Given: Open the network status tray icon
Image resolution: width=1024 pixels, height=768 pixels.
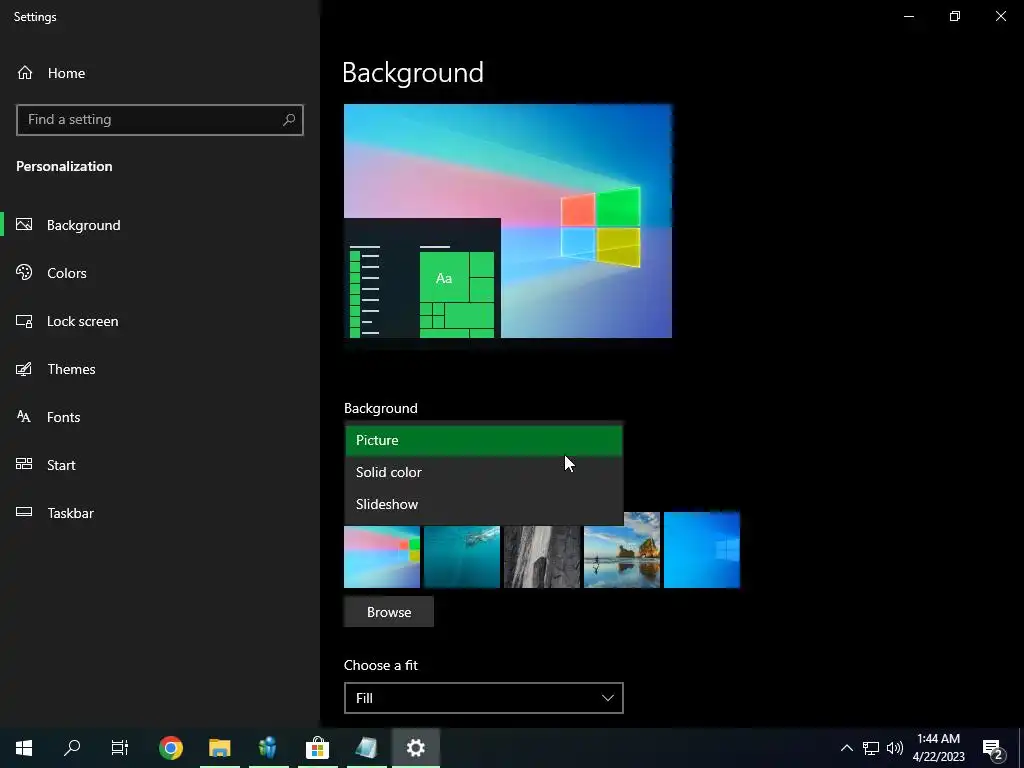Looking at the screenshot, I should coord(871,748).
